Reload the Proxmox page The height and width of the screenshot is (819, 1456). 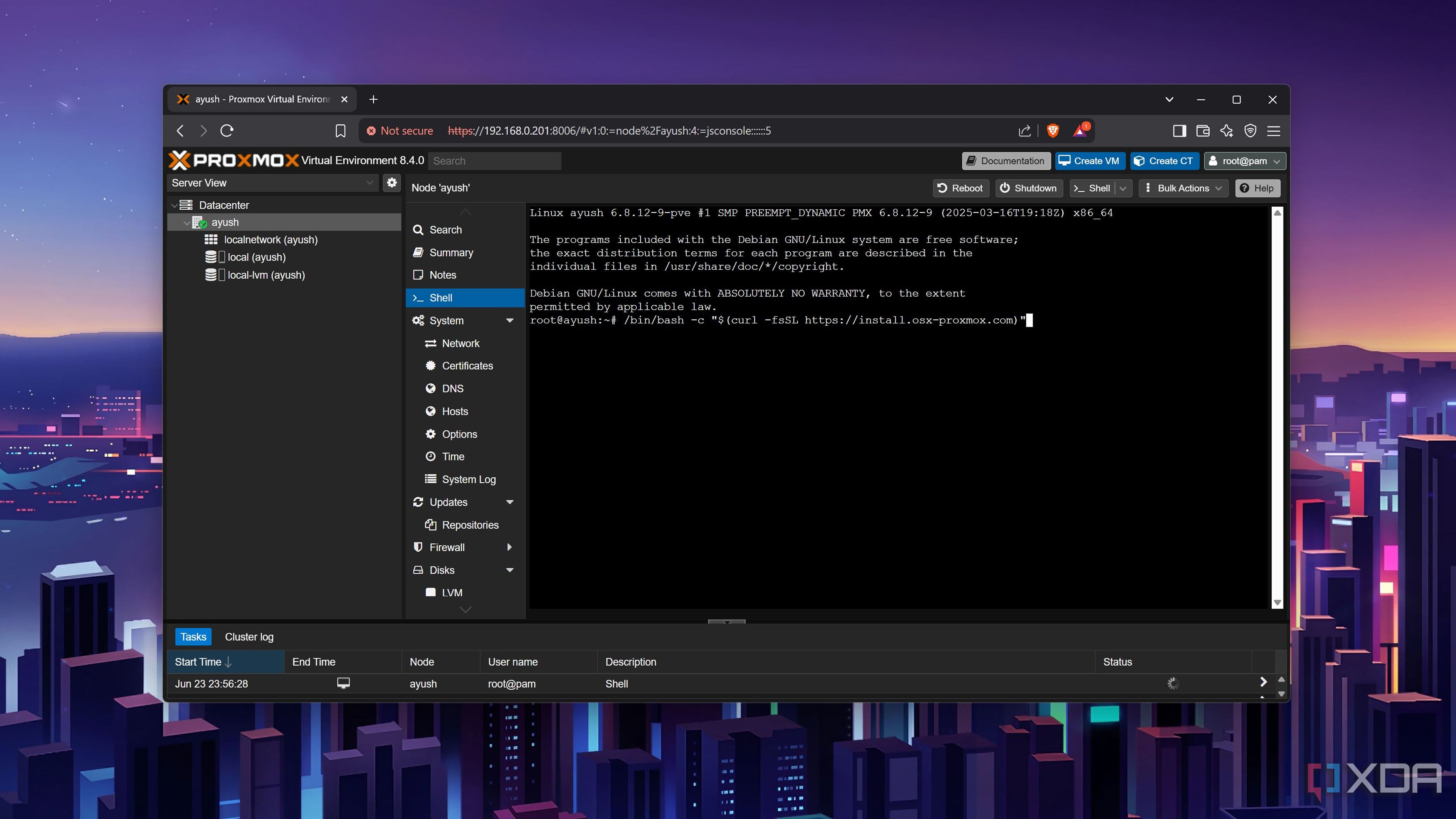tap(227, 130)
